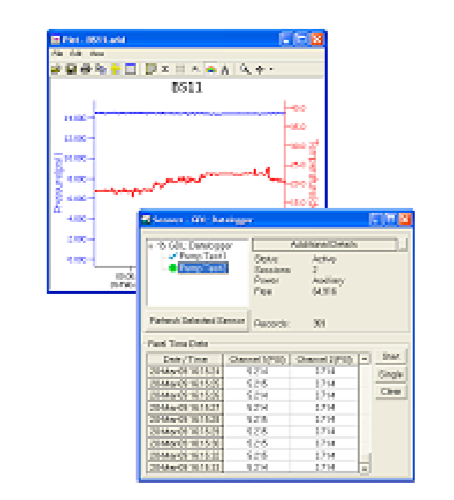Open the dropdown arrow beside the pan tool
This screenshot has width=454, height=500.
pyautogui.click(x=271, y=69)
